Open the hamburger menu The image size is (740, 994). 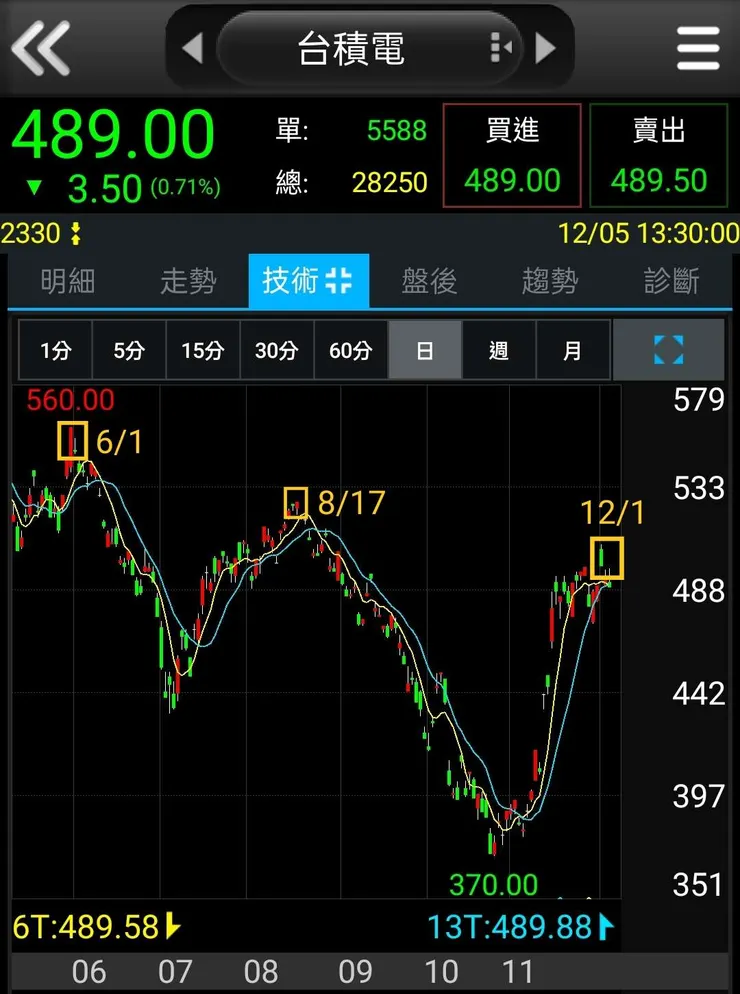(x=698, y=48)
